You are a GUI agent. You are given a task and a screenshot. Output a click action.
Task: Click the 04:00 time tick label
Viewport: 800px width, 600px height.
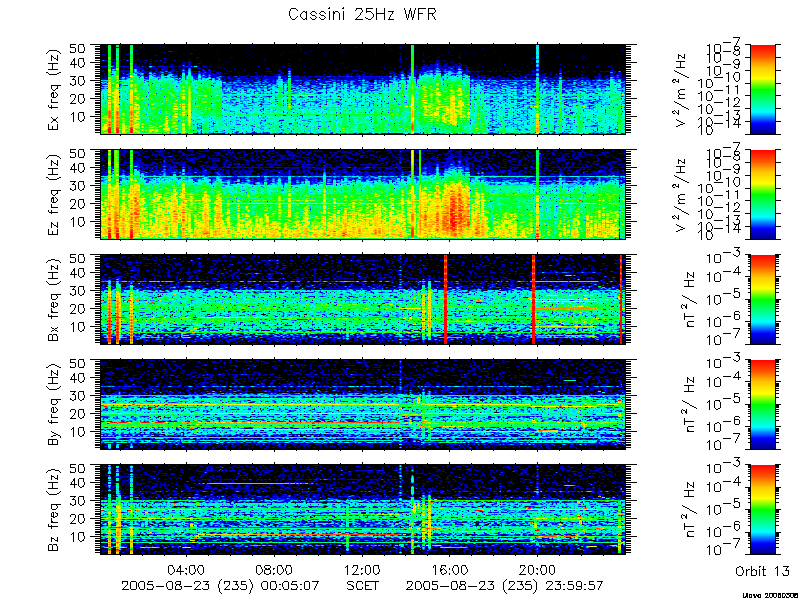[186, 569]
